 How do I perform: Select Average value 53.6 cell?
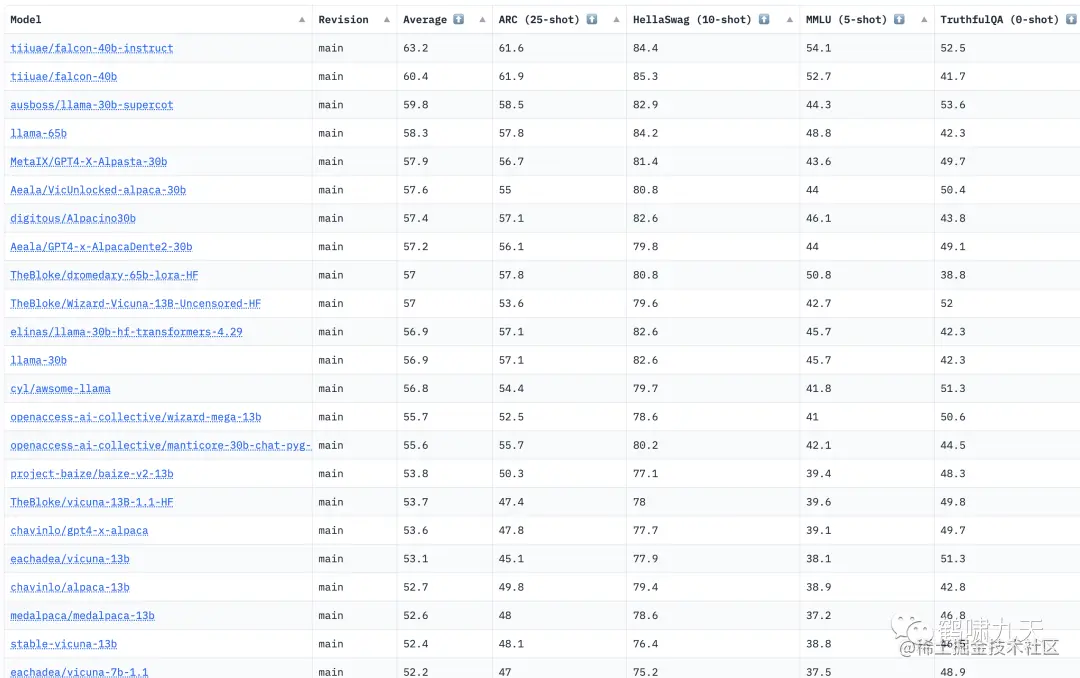point(416,531)
